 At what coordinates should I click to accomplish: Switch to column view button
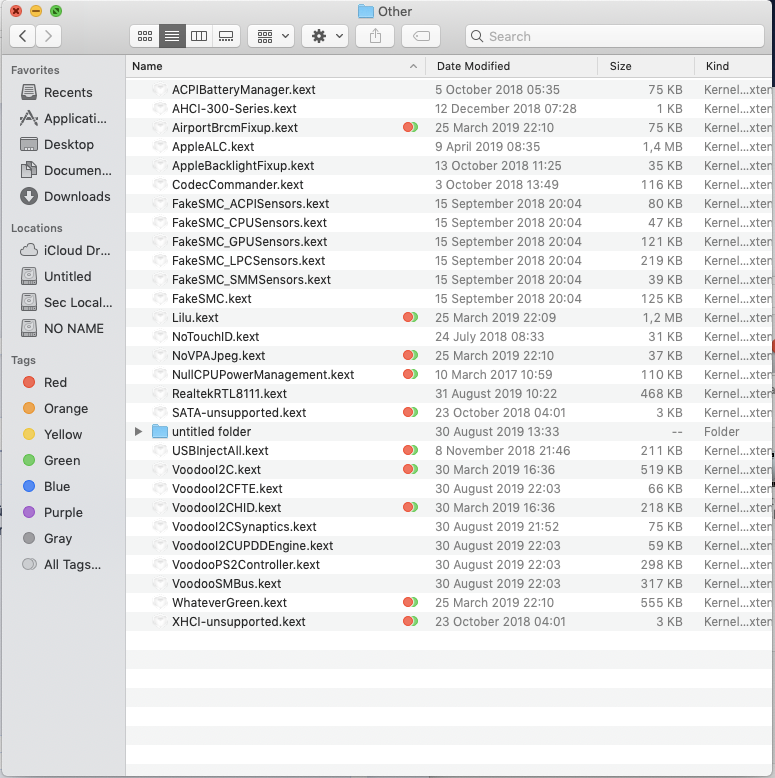pos(199,36)
